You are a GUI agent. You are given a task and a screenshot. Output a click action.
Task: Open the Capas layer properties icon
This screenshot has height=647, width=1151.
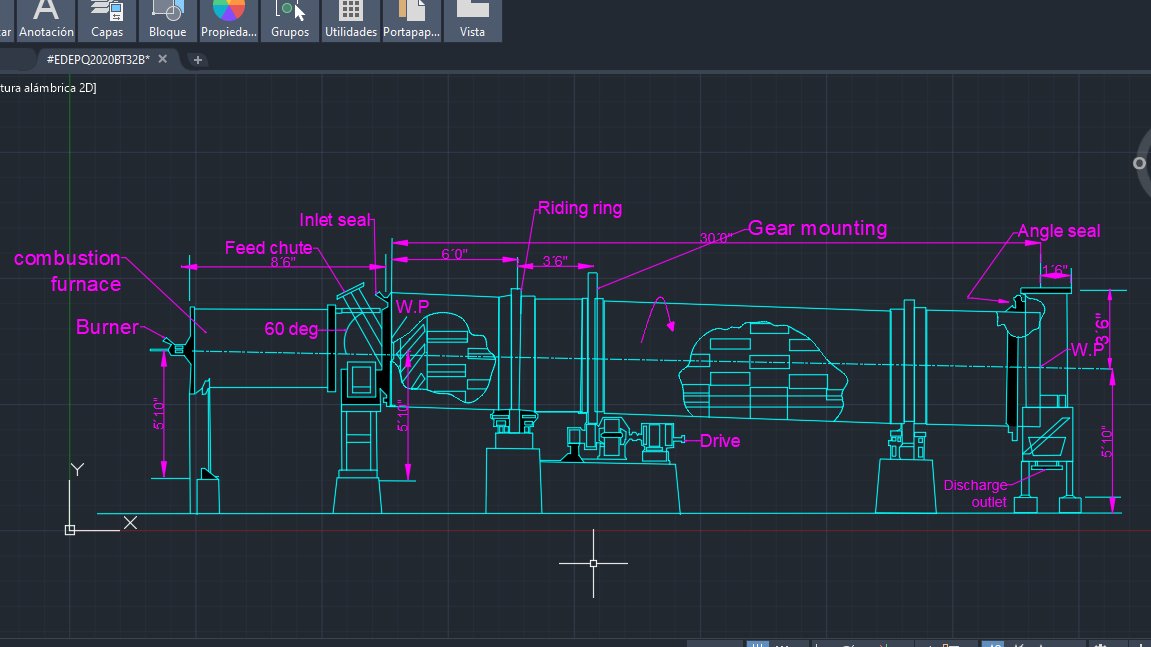107,14
